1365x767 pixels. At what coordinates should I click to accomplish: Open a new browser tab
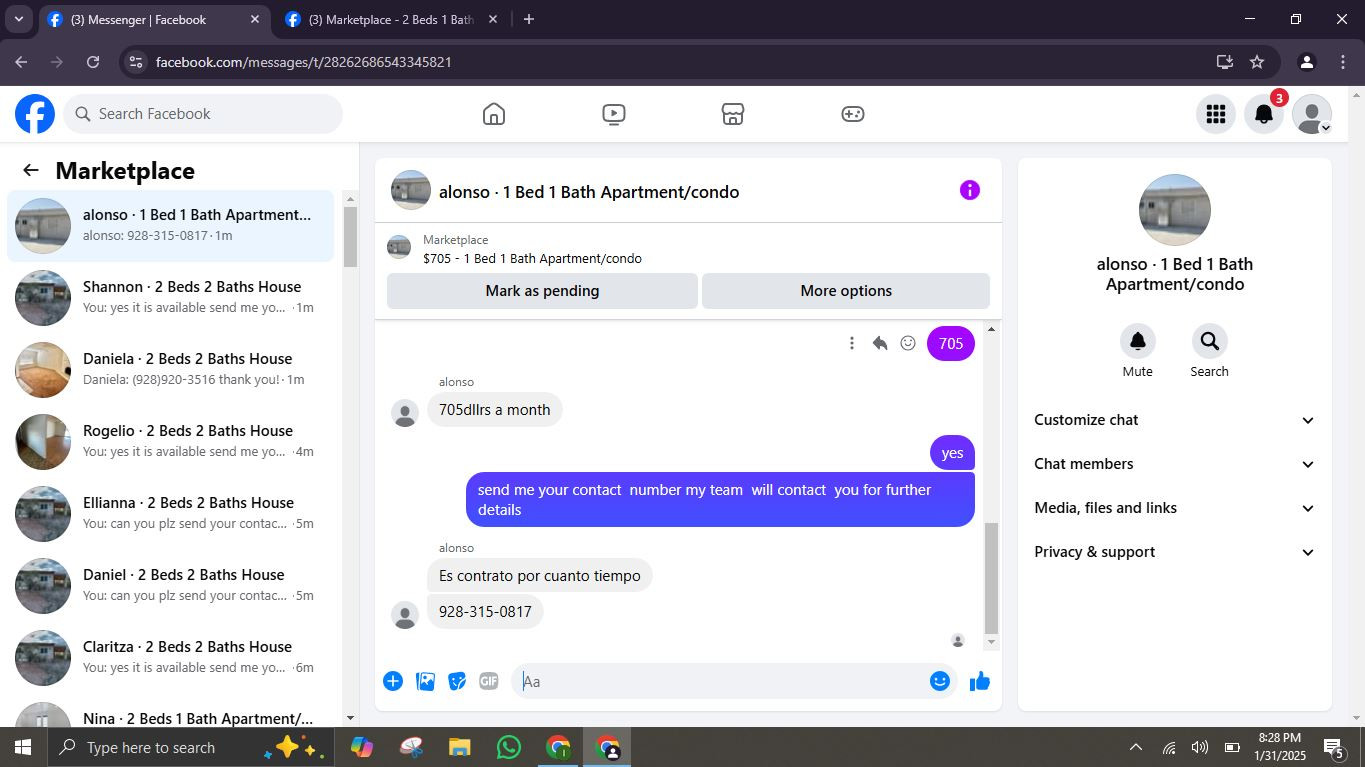point(529,19)
